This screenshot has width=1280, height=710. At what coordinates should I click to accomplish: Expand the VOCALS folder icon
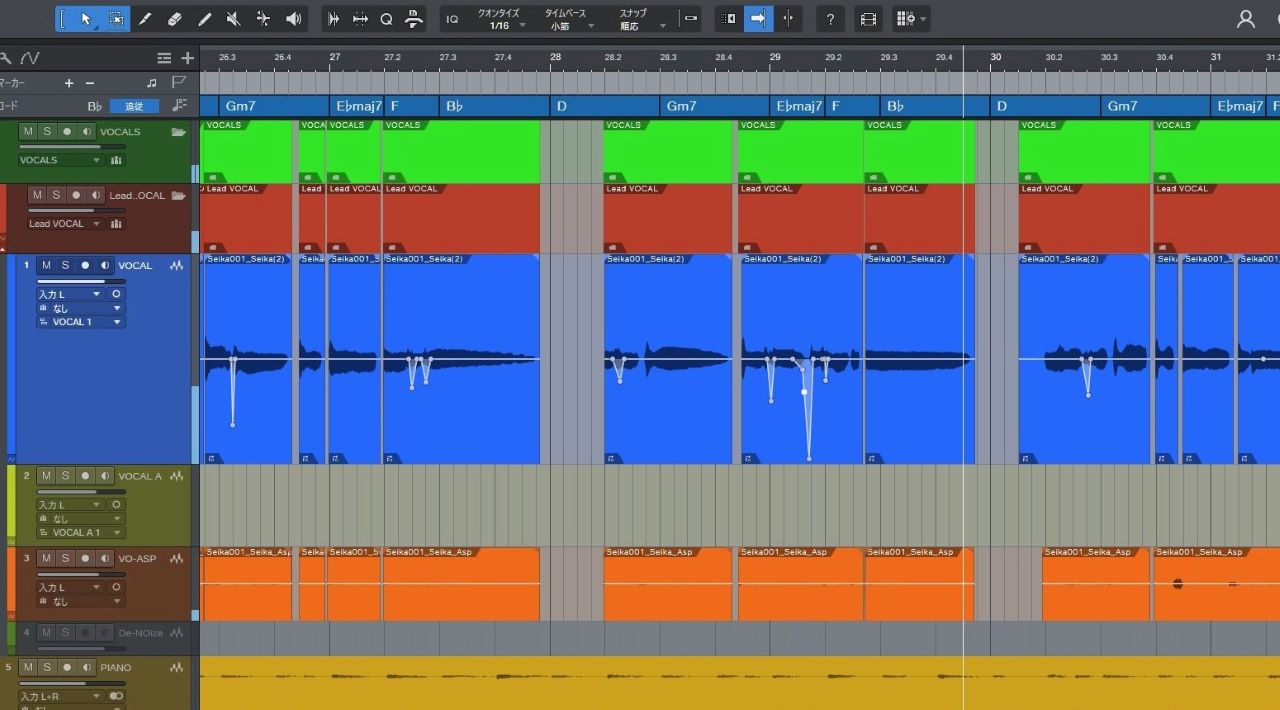point(178,131)
